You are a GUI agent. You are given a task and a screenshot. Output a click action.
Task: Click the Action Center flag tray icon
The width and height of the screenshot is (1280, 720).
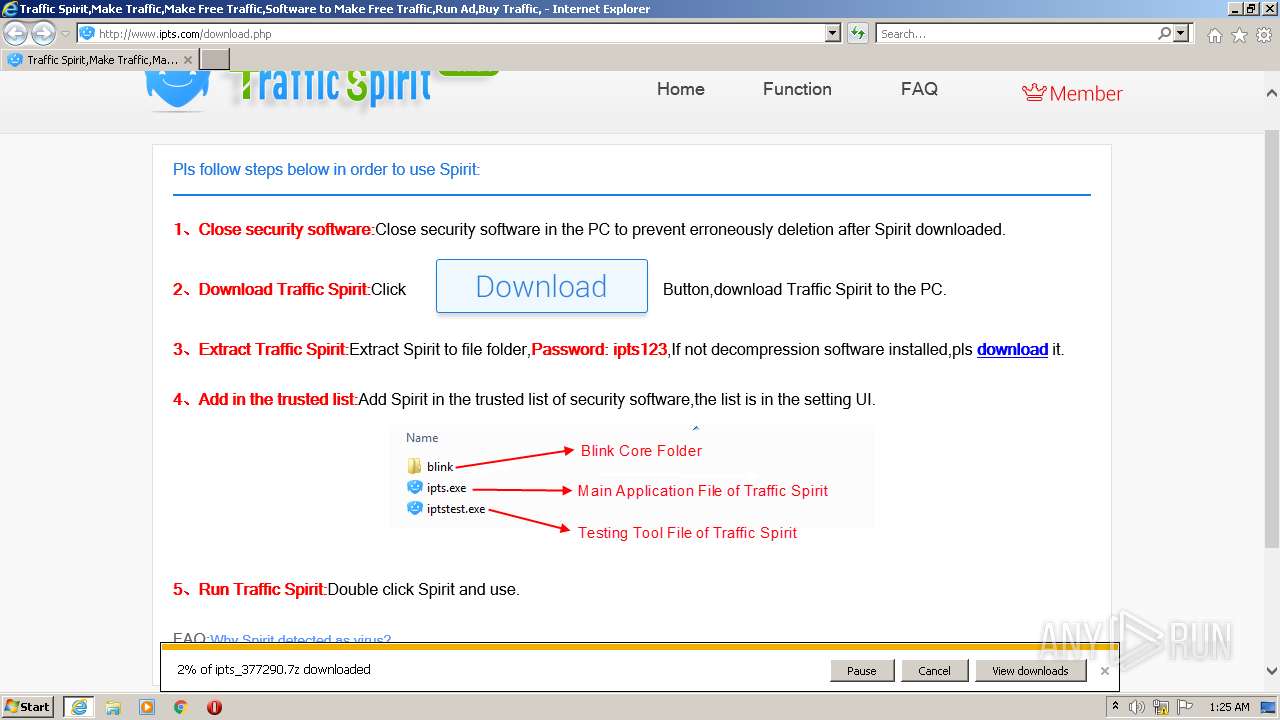[1184, 707]
